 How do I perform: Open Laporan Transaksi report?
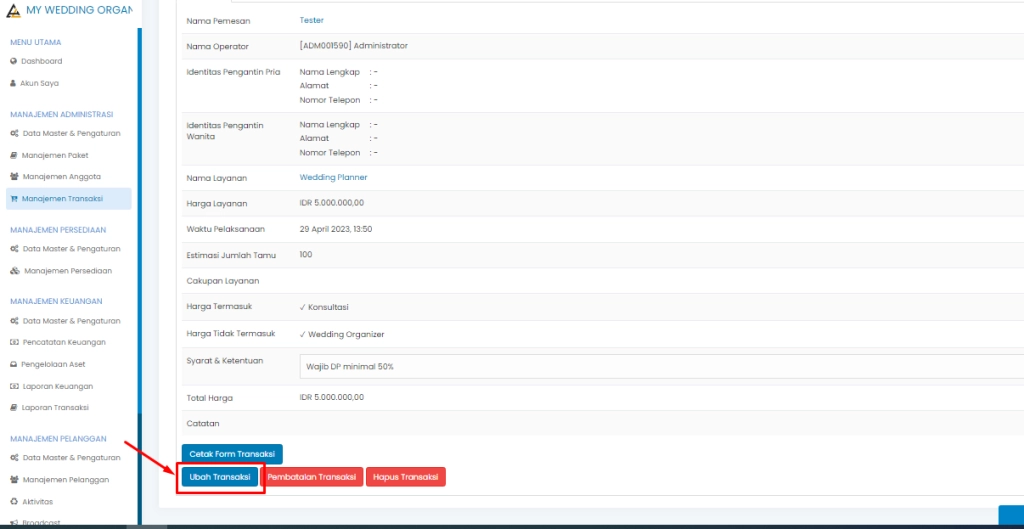55,408
